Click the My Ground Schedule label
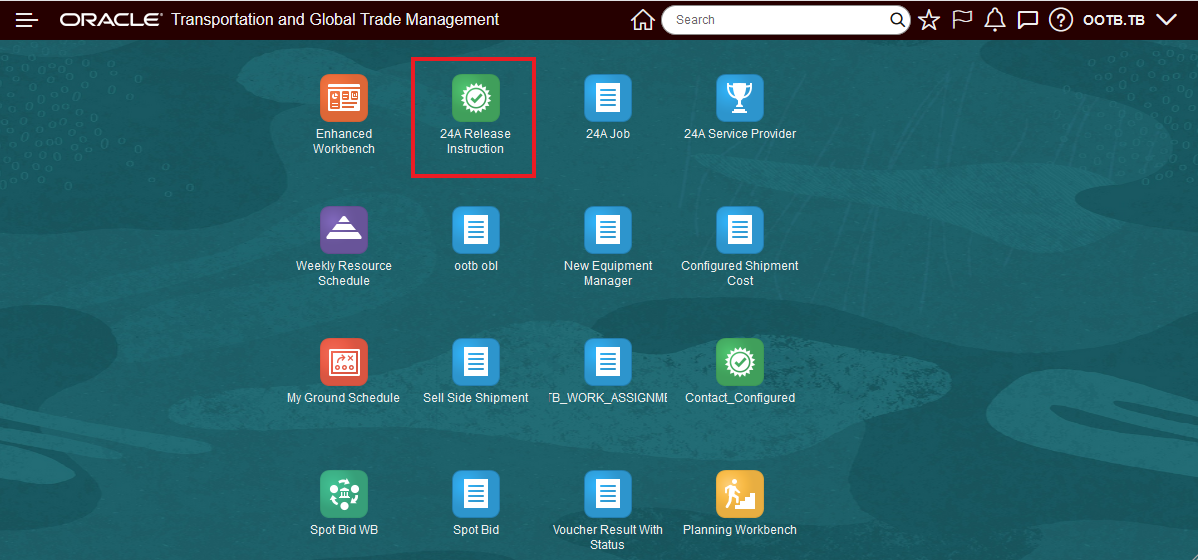 [x=344, y=398]
